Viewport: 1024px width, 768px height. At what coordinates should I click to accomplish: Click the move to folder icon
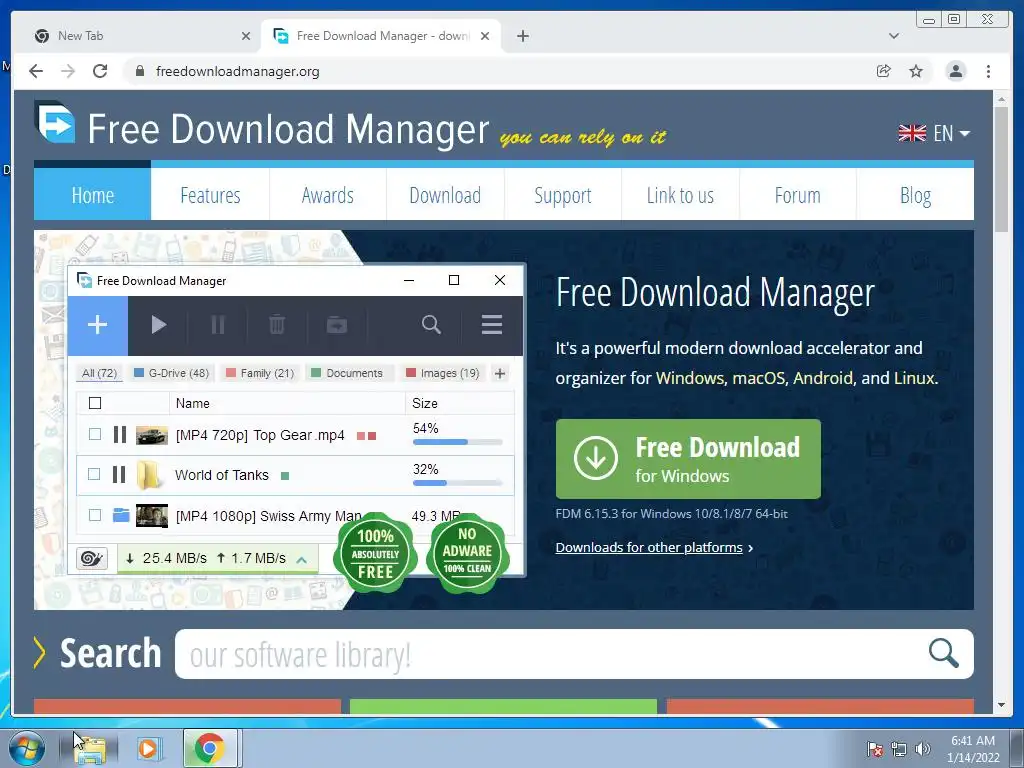(336, 325)
